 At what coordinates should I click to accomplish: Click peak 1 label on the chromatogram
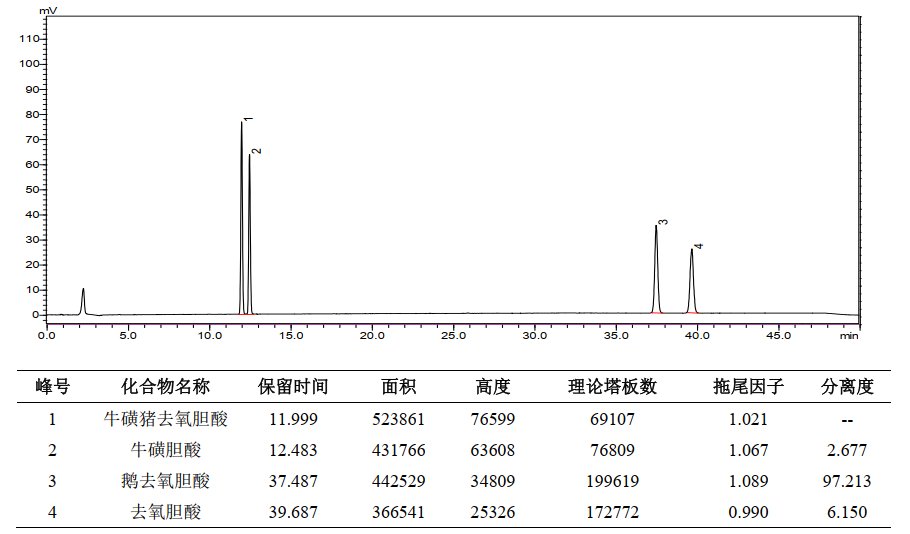pos(248,119)
